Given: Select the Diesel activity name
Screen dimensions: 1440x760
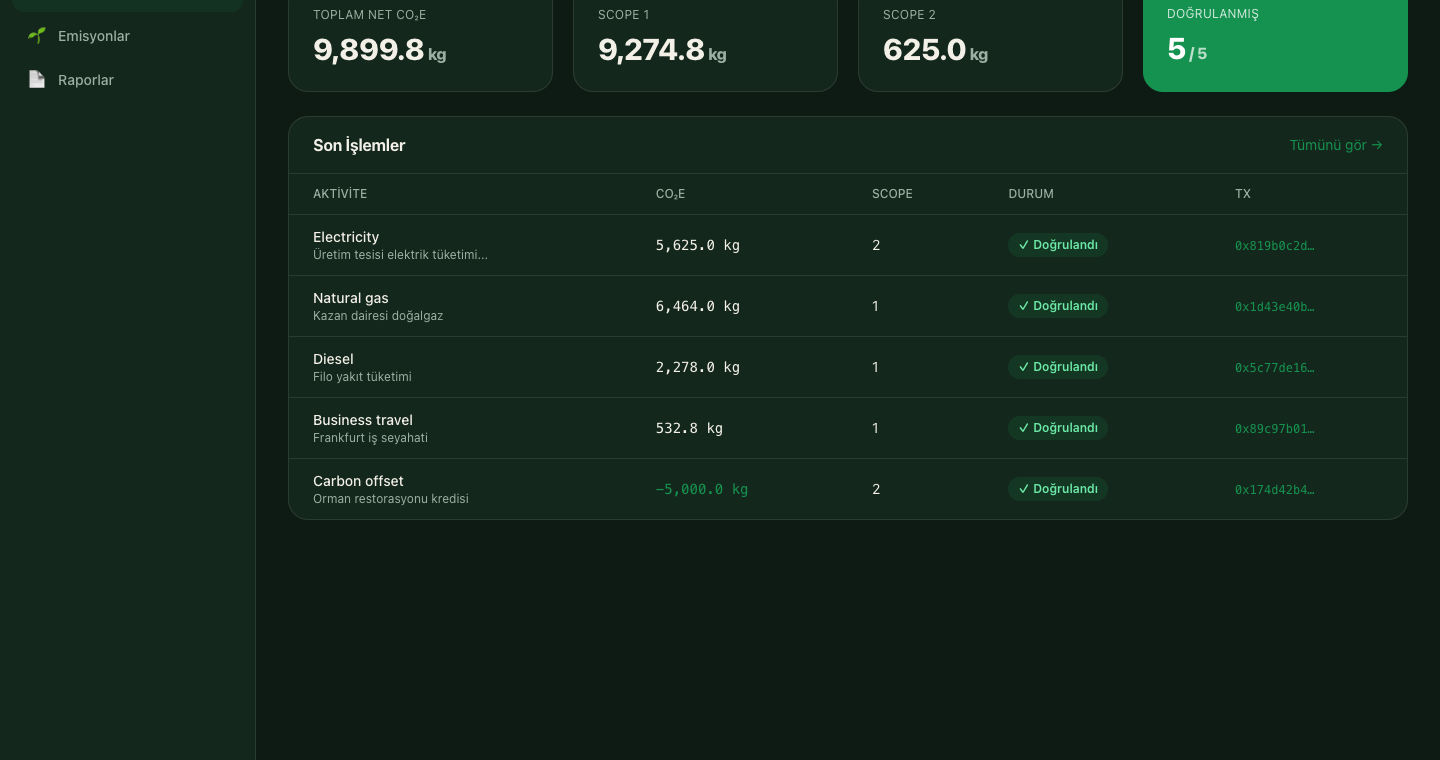Looking at the screenshot, I should [333, 359].
